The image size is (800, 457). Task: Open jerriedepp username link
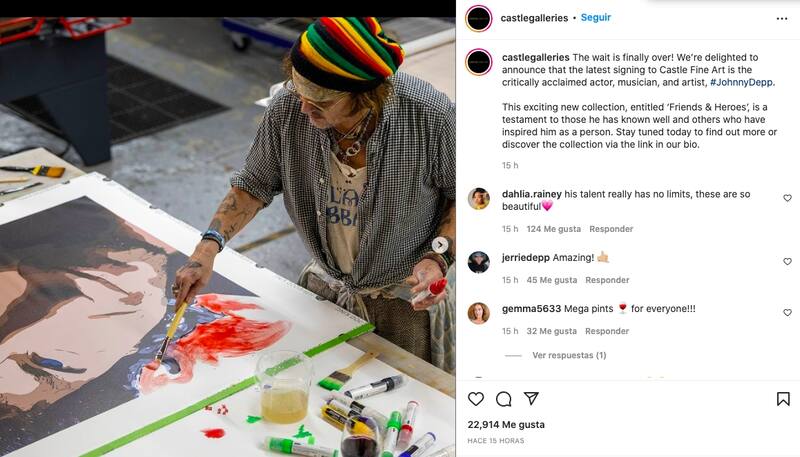point(521,257)
